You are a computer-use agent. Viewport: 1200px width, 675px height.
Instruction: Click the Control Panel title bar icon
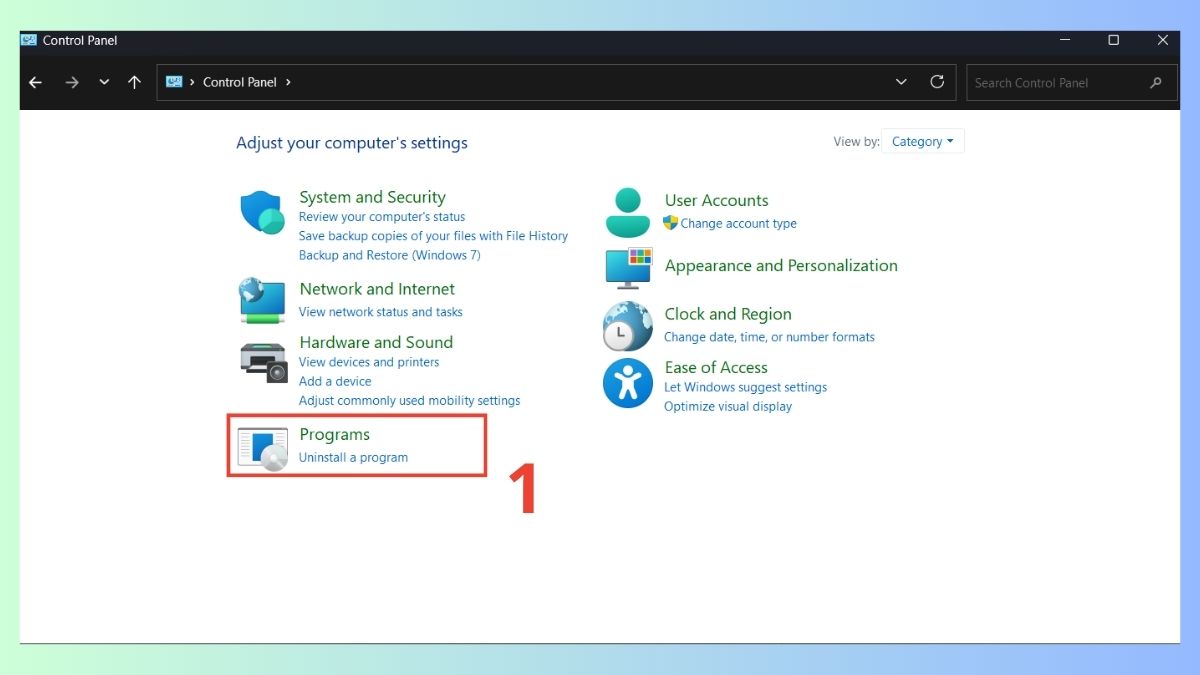[x=29, y=40]
